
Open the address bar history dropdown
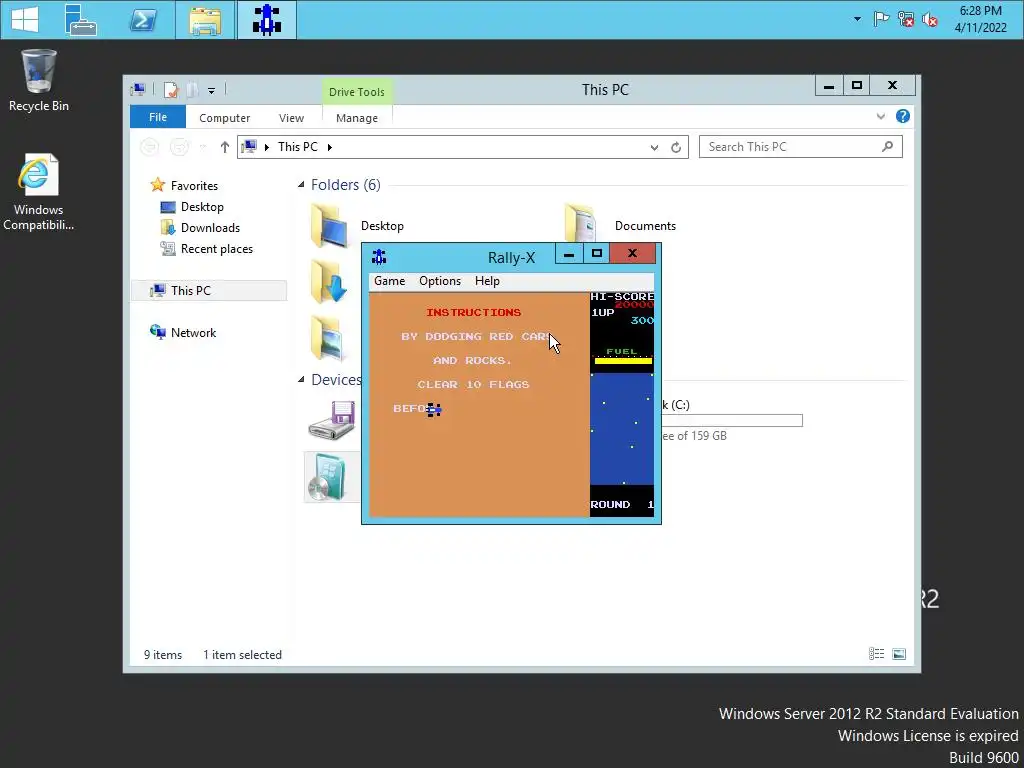(x=654, y=148)
